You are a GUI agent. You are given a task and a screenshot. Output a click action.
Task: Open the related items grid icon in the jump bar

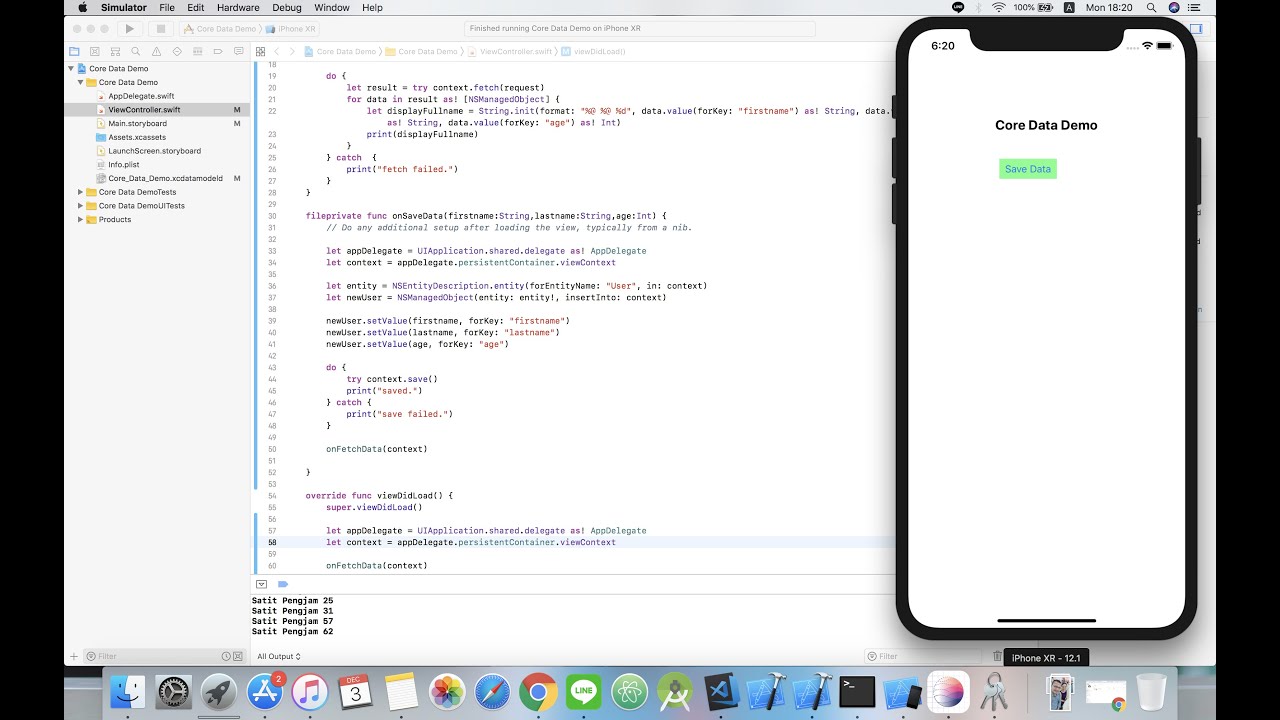tap(261, 51)
